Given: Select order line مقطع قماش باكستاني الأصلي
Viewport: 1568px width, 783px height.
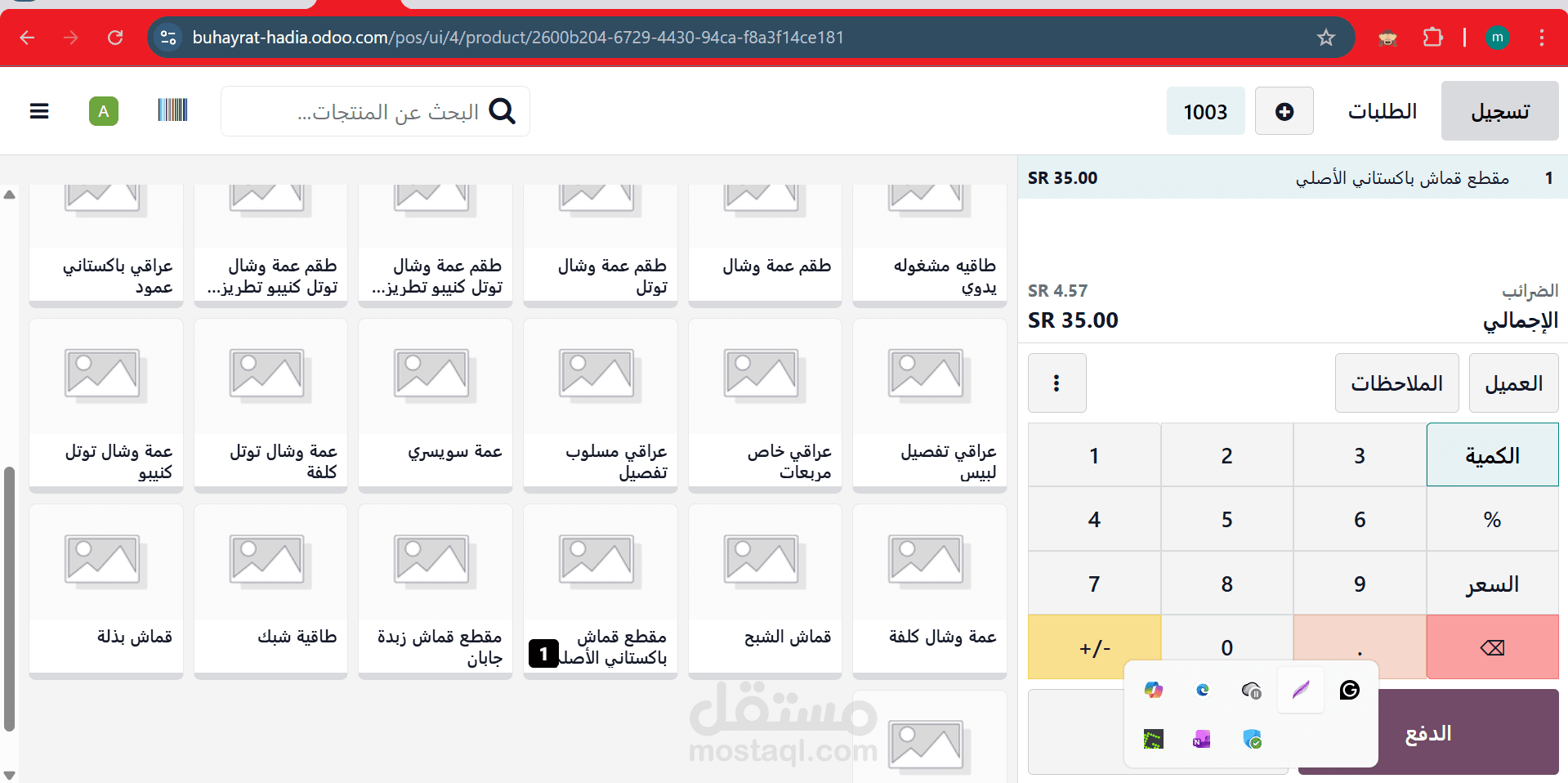Looking at the screenshot, I should pos(1293,177).
